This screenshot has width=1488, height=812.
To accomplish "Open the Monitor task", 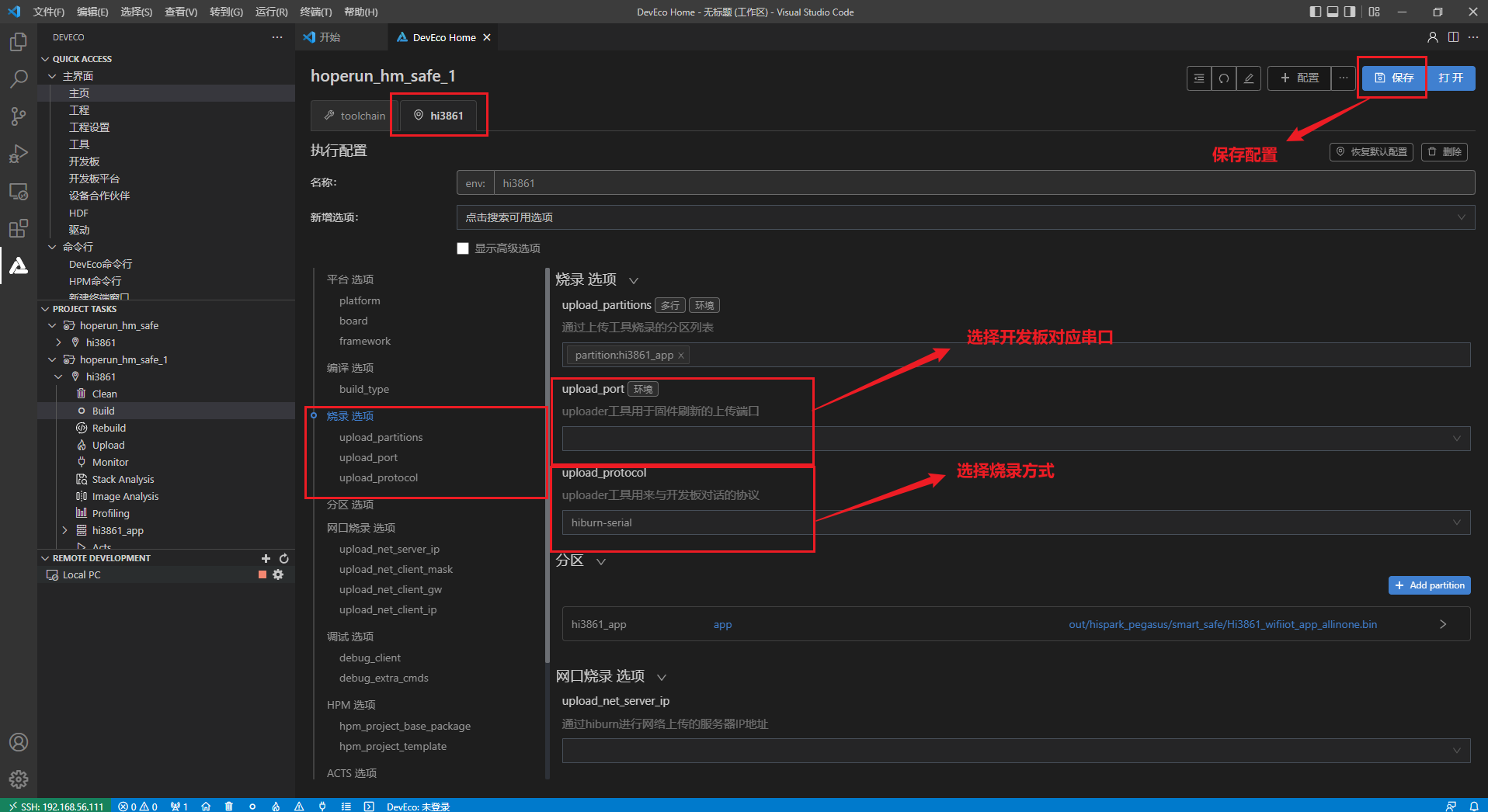I will (110, 462).
